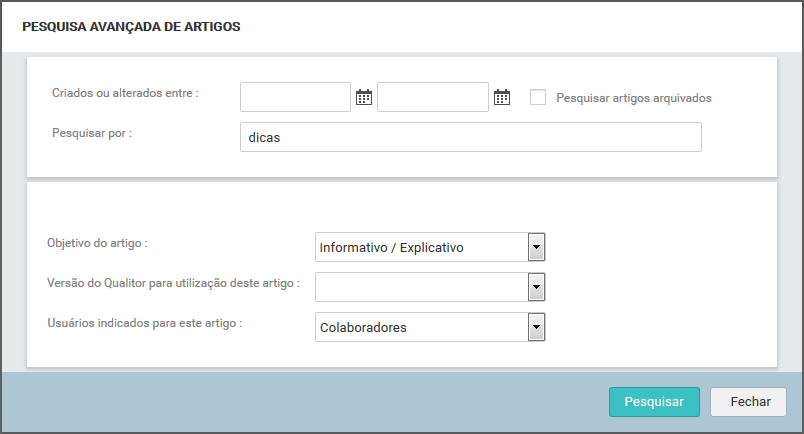Screen dimensions: 804x434
Task: Click the end date input field
Action: (x=433, y=97)
